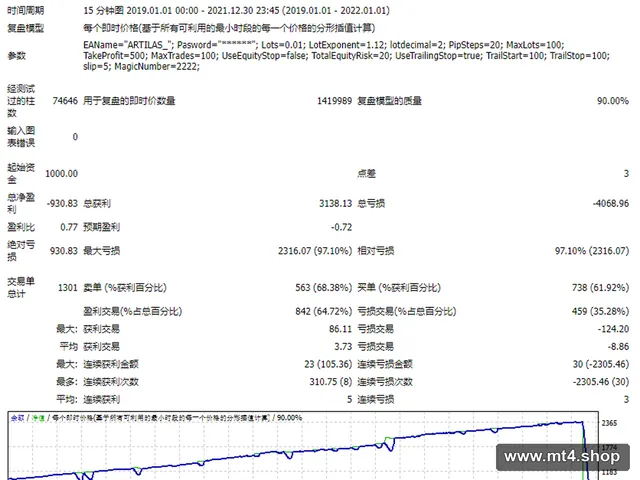
Task: Select loss trades value 459 (35.28%)
Action: coord(600,311)
